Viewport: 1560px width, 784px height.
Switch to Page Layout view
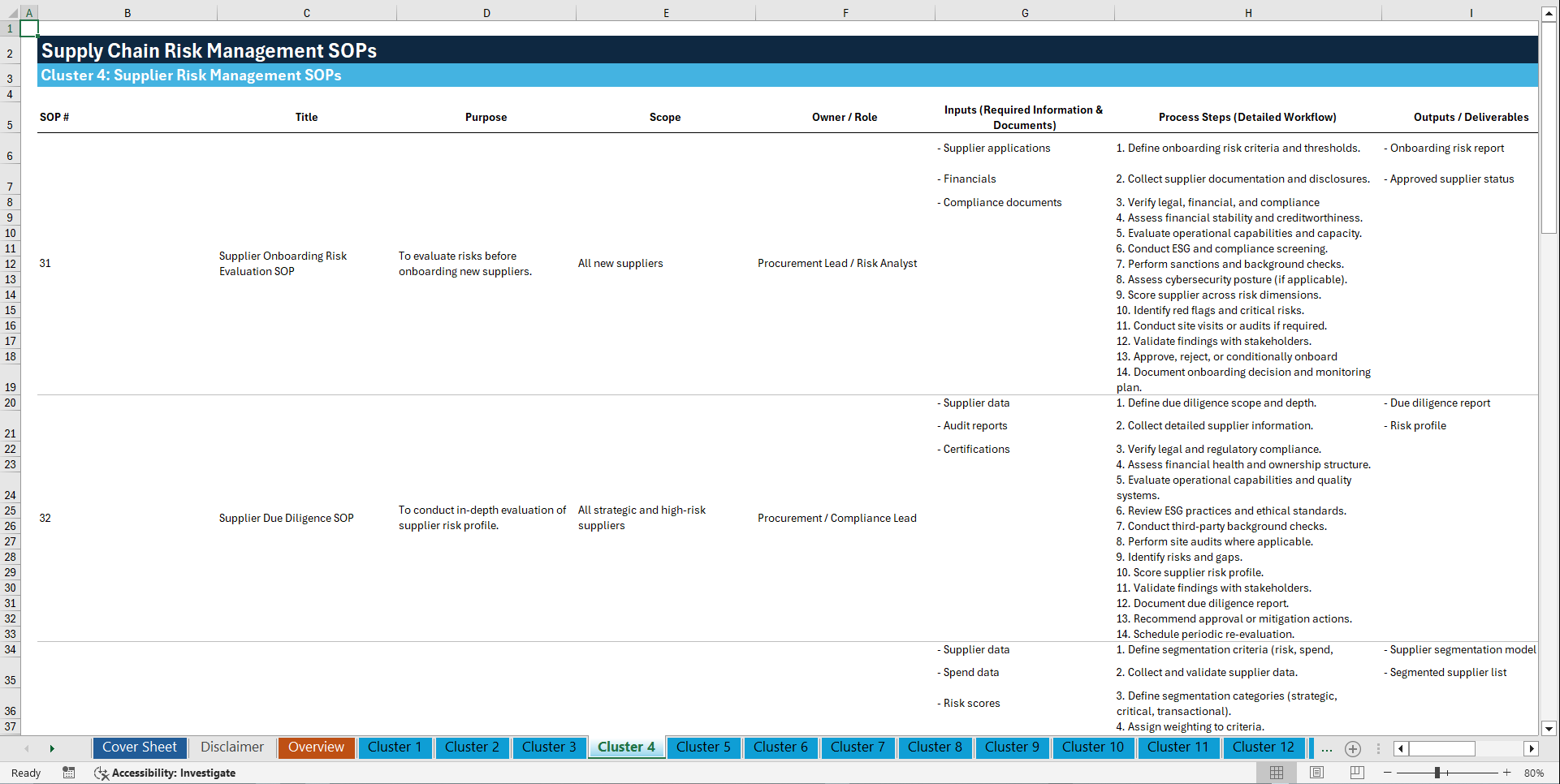[1316, 773]
